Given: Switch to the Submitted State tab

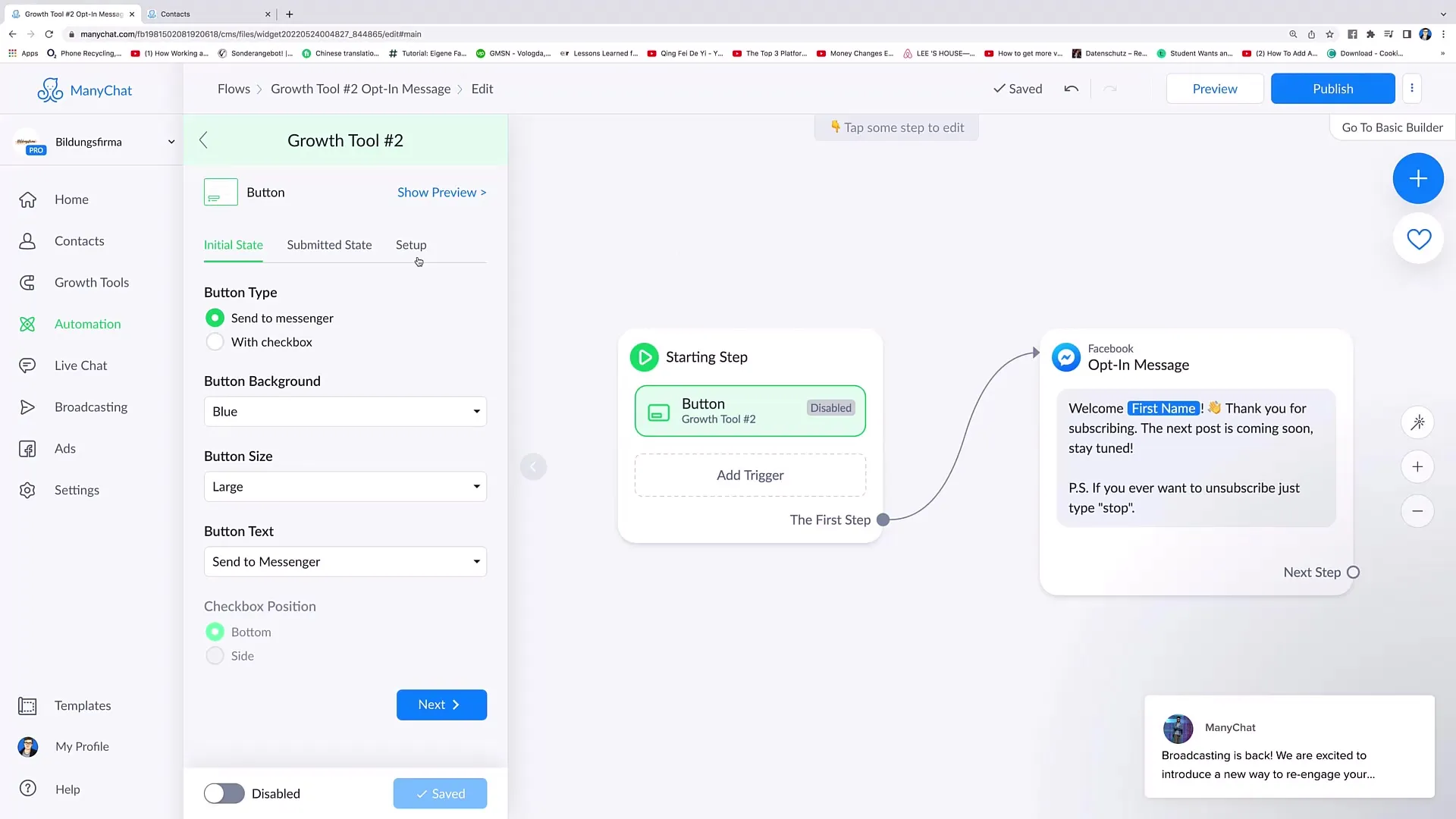Looking at the screenshot, I should point(329,244).
